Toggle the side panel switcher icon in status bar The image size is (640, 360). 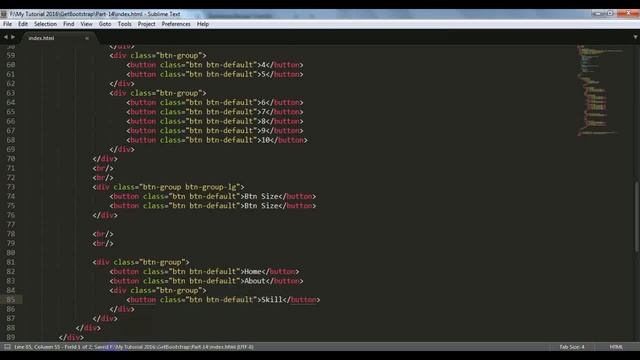[7, 347]
